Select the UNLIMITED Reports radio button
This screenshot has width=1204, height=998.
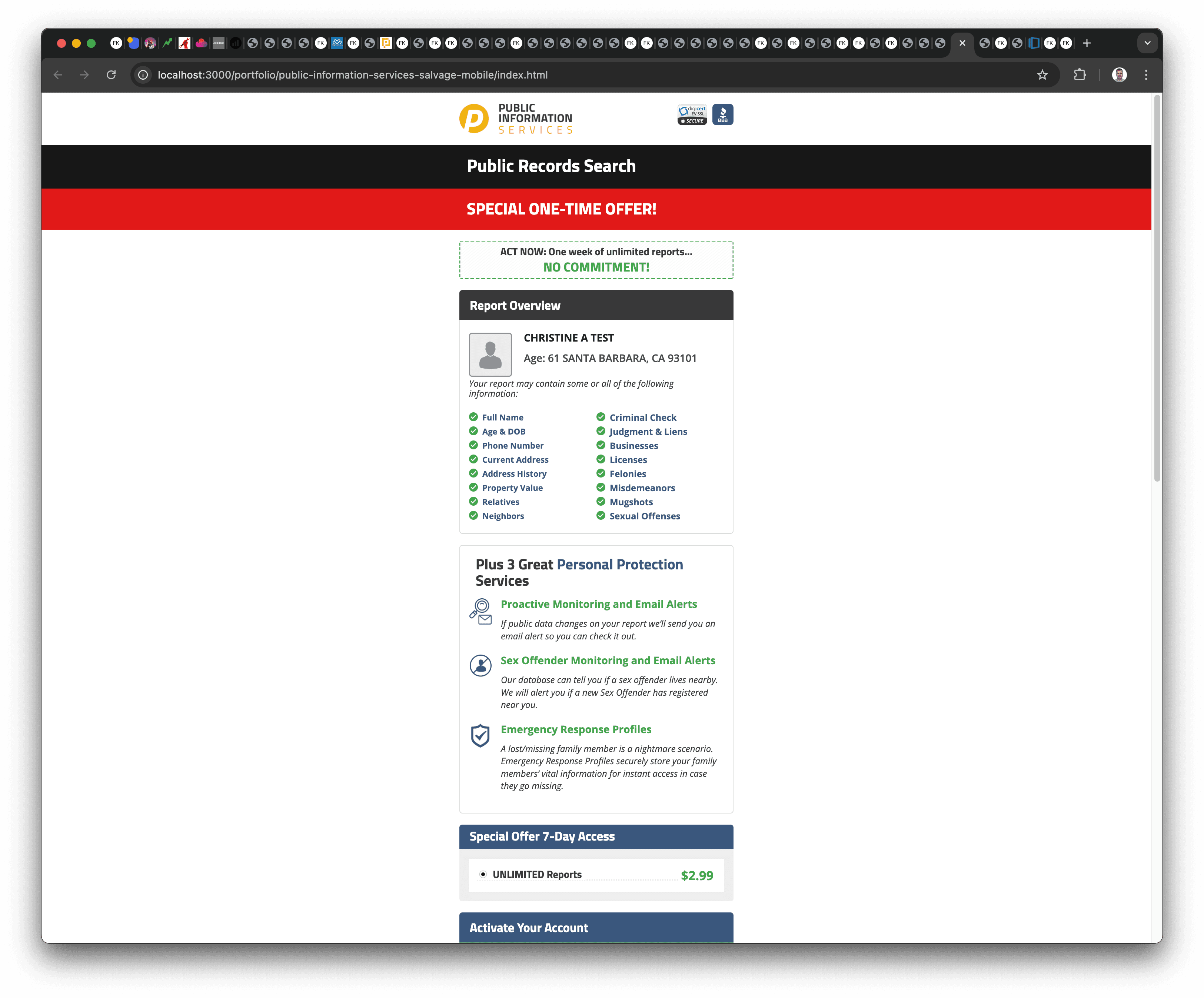point(483,874)
